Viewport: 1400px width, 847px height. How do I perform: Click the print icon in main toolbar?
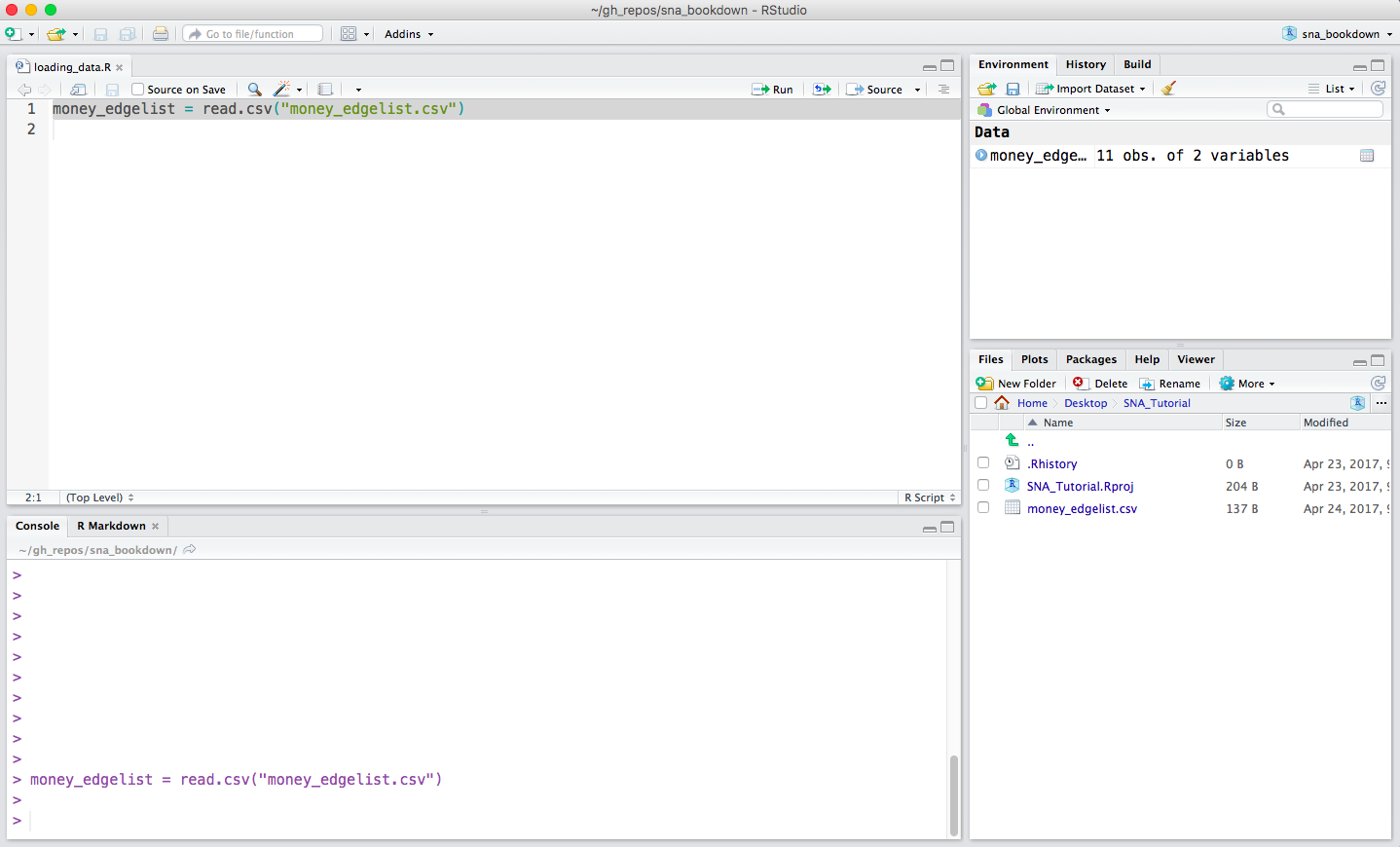[161, 34]
